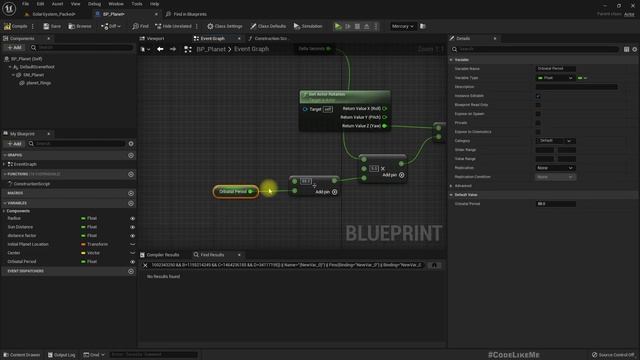Enable the Expose to Cinematics checkbox
This screenshot has width=640, height=360.
tap(538, 132)
